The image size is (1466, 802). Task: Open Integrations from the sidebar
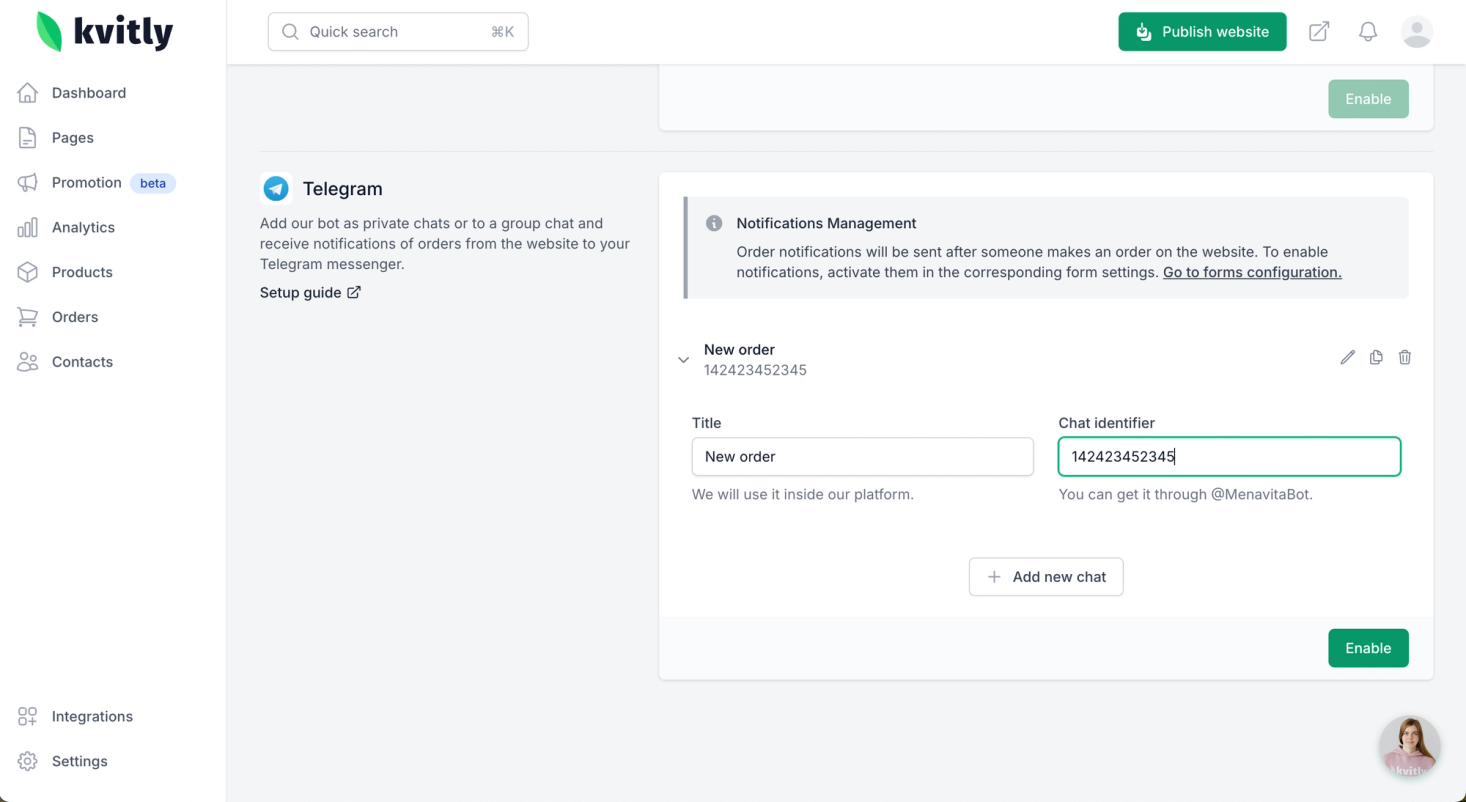click(x=92, y=717)
